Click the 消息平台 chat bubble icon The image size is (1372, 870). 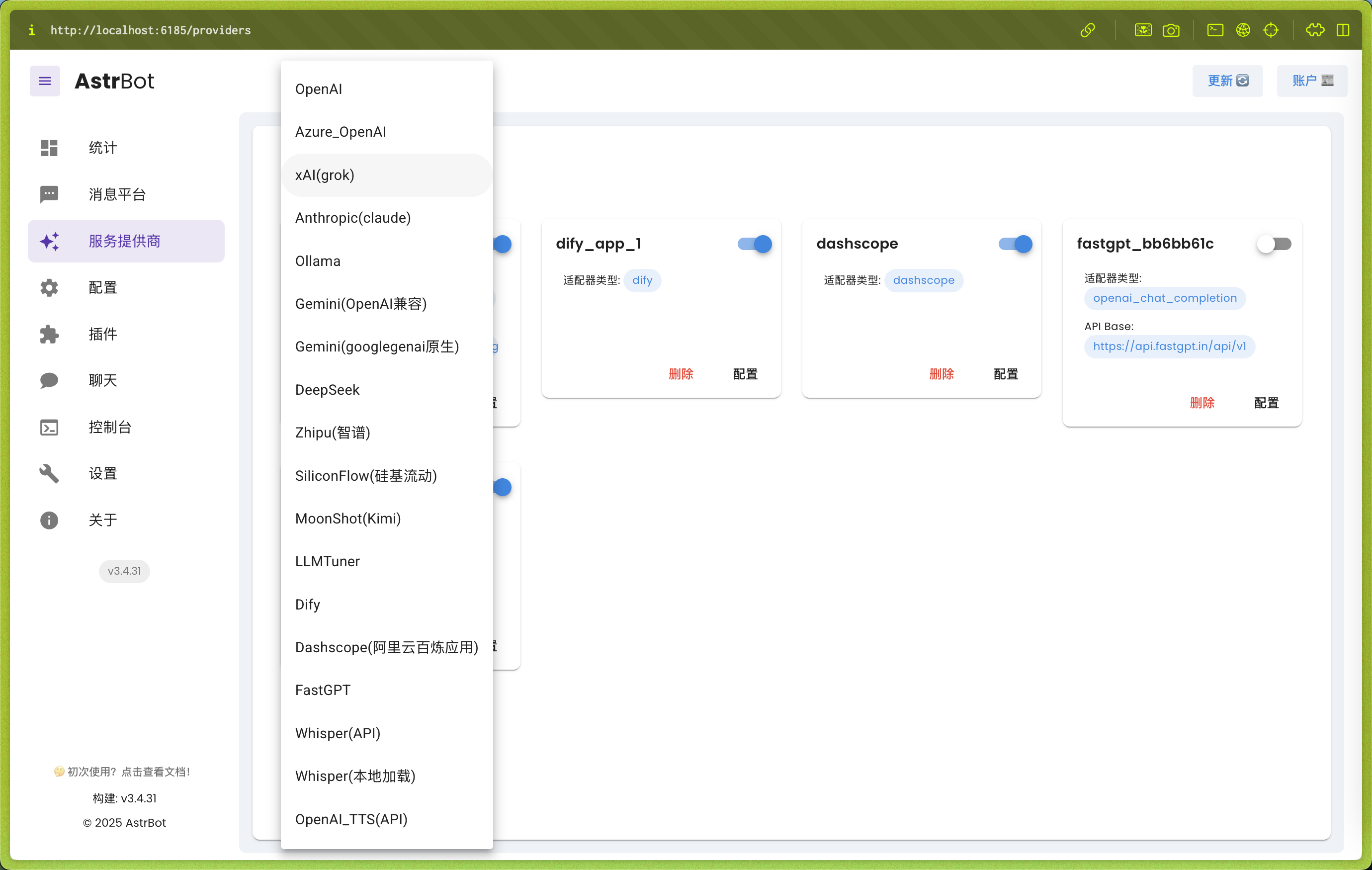49,194
